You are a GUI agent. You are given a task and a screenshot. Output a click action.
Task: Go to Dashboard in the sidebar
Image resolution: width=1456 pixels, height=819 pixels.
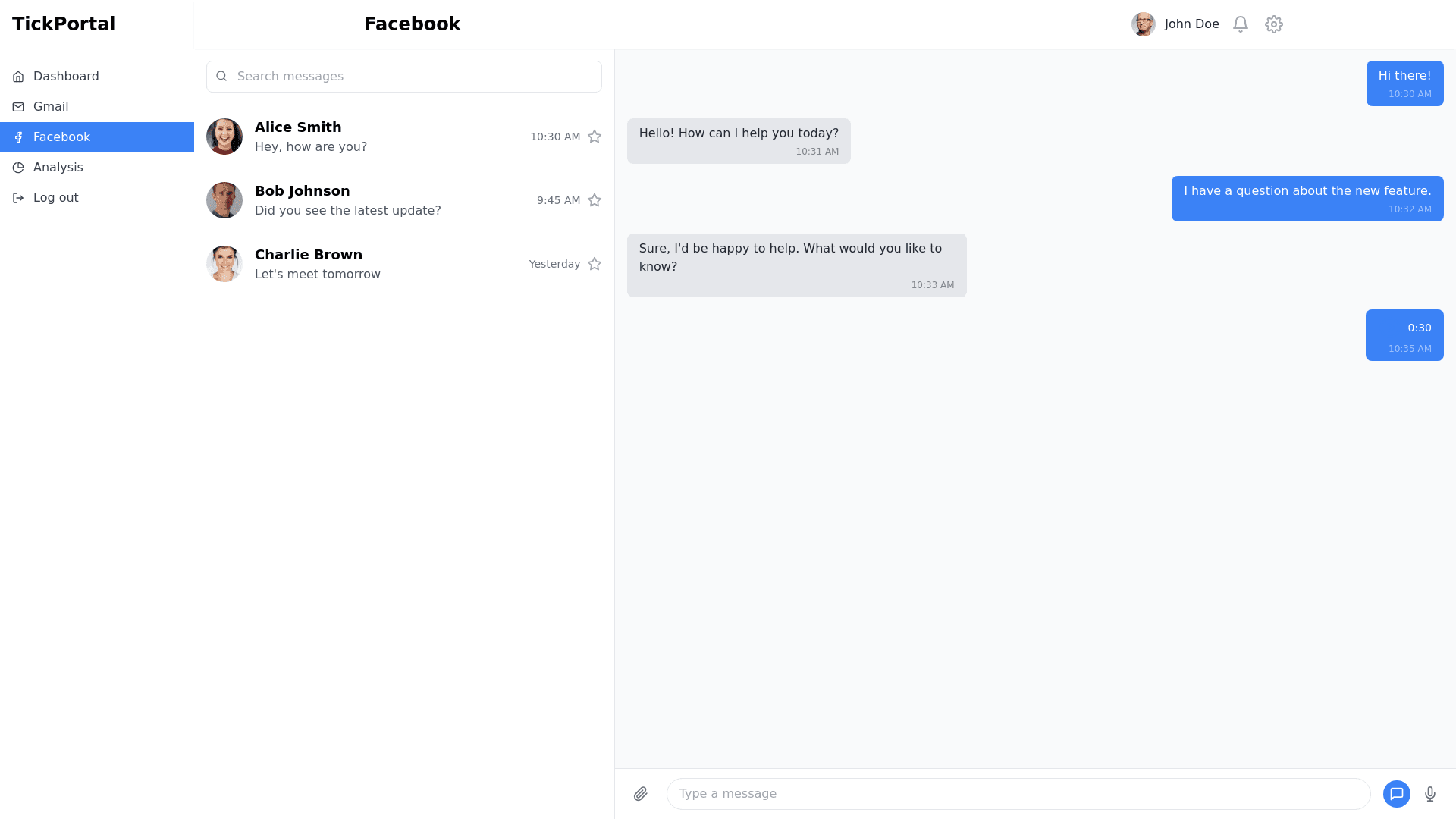66,77
